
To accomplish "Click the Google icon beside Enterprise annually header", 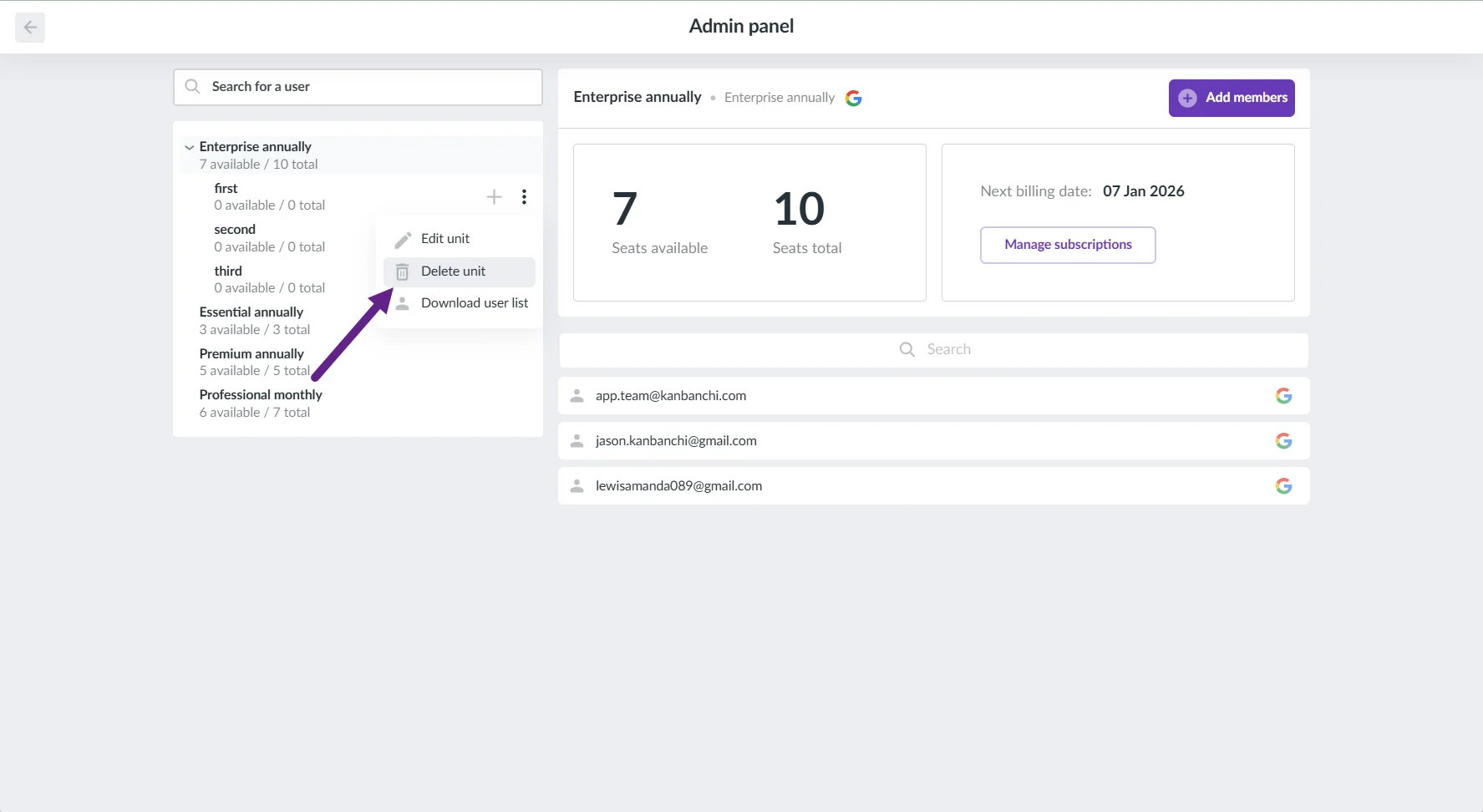I will [853, 99].
